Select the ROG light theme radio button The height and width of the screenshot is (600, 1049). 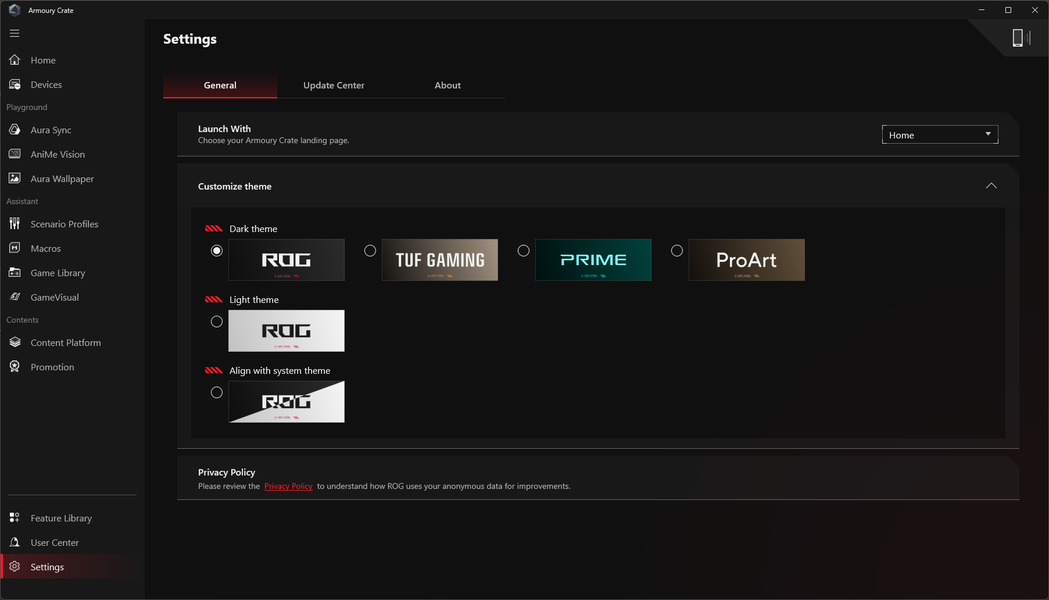216,322
